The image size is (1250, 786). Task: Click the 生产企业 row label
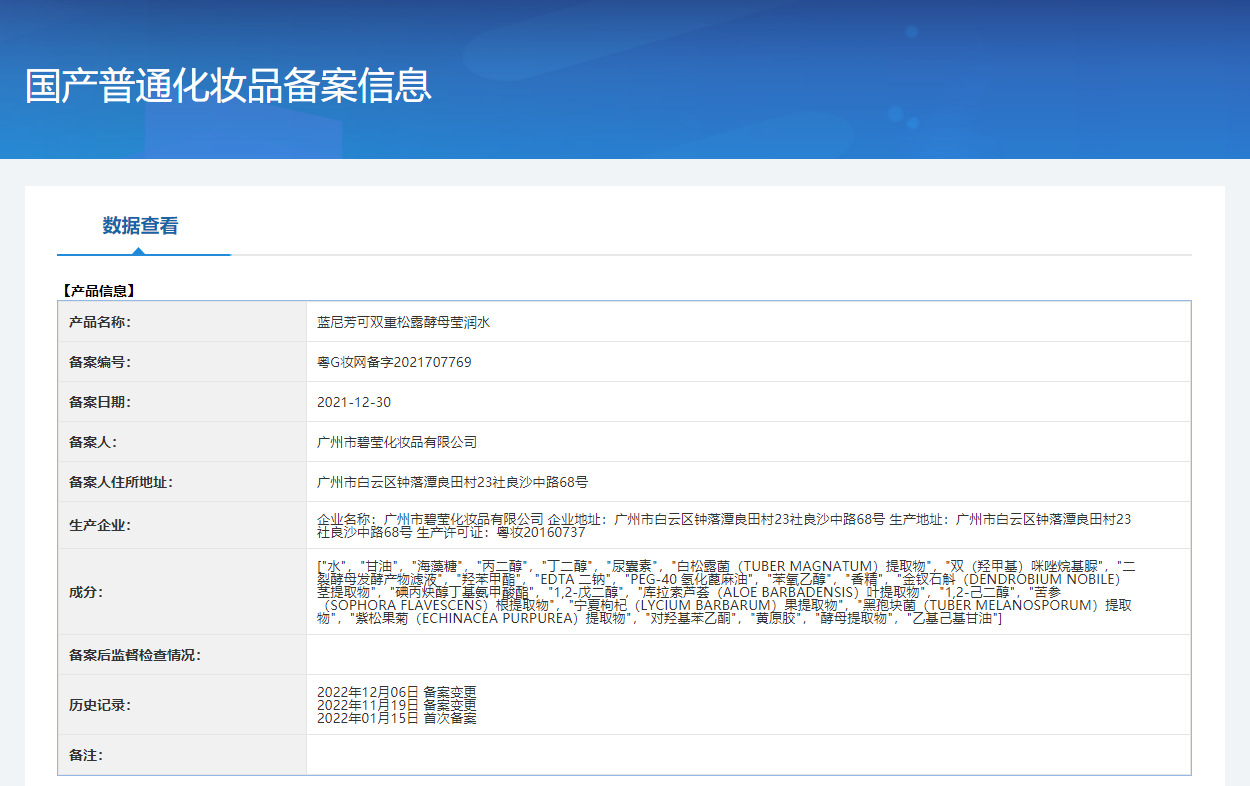click(100, 525)
